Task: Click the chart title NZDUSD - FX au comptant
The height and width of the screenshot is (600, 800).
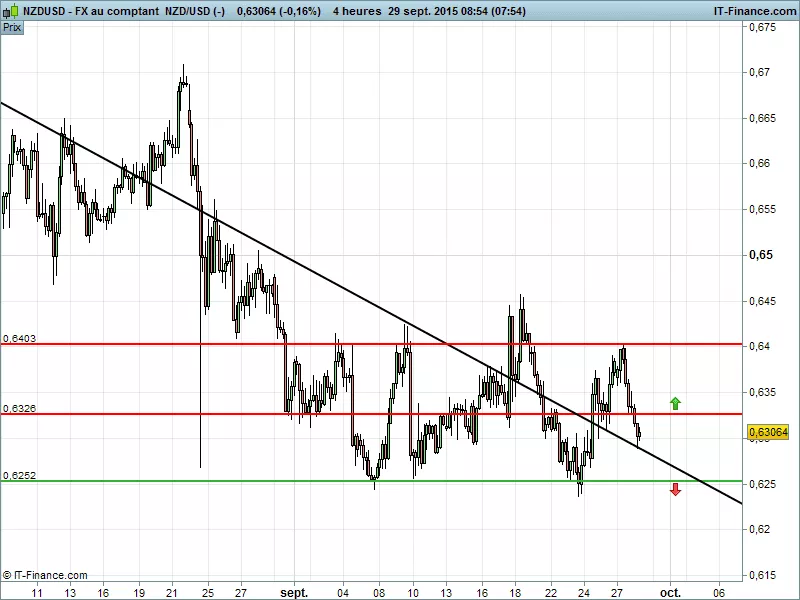Action: point(91,11)
